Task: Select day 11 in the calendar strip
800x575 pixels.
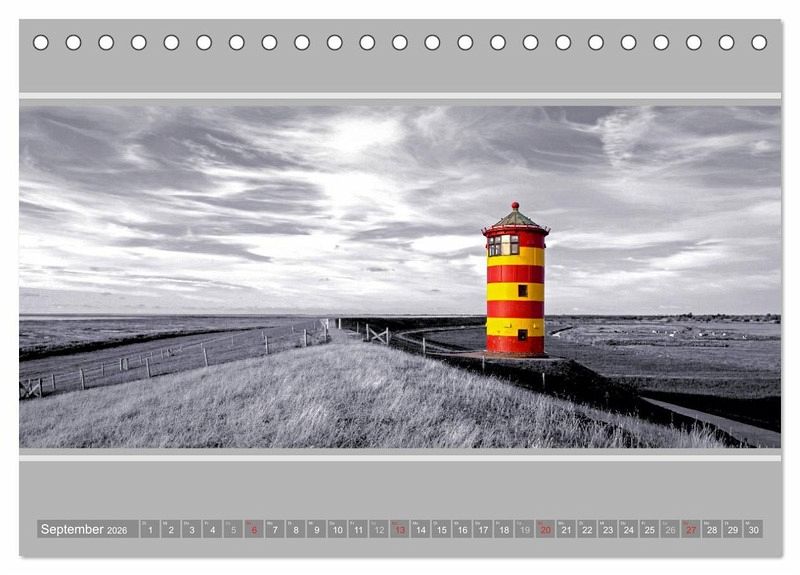Action: click(358, 529)
